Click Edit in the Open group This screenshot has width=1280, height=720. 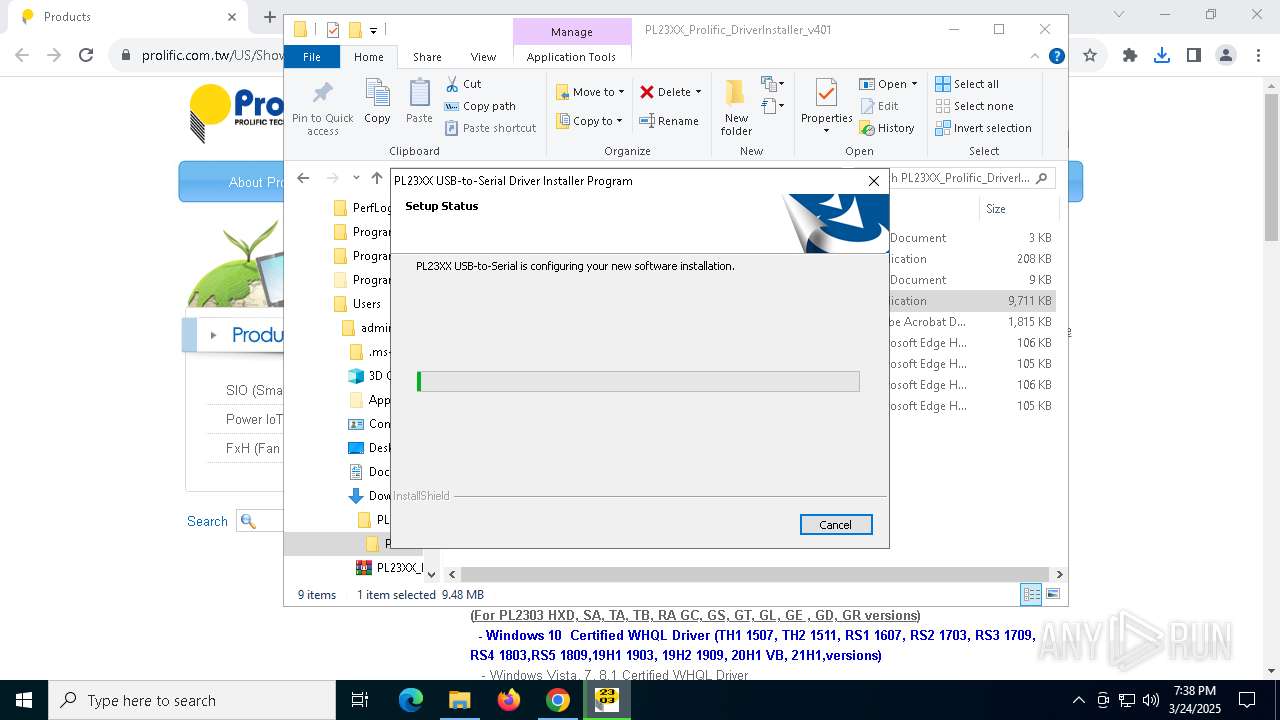(879, 106)
